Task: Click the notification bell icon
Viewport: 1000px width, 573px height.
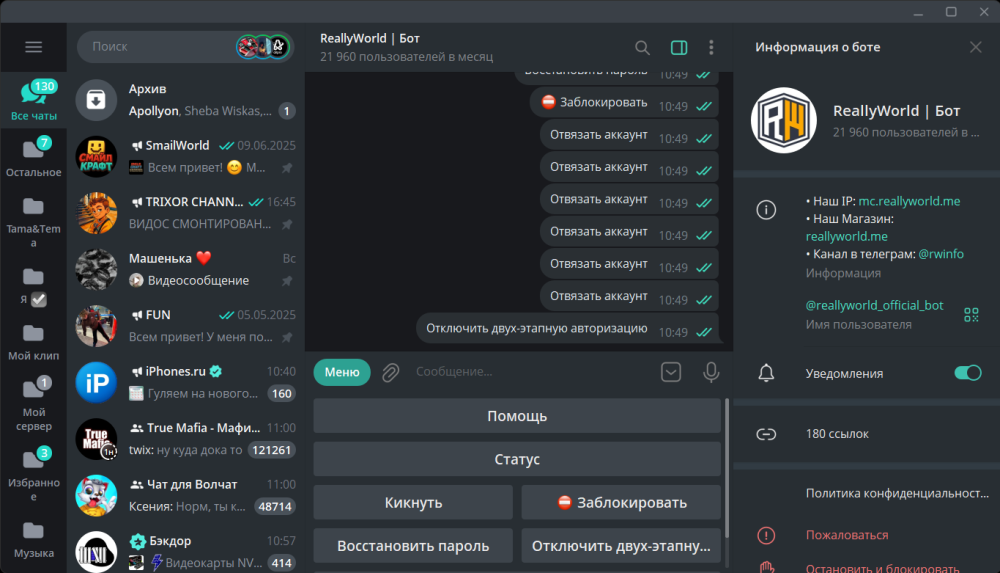Action: tap(766, 373)
